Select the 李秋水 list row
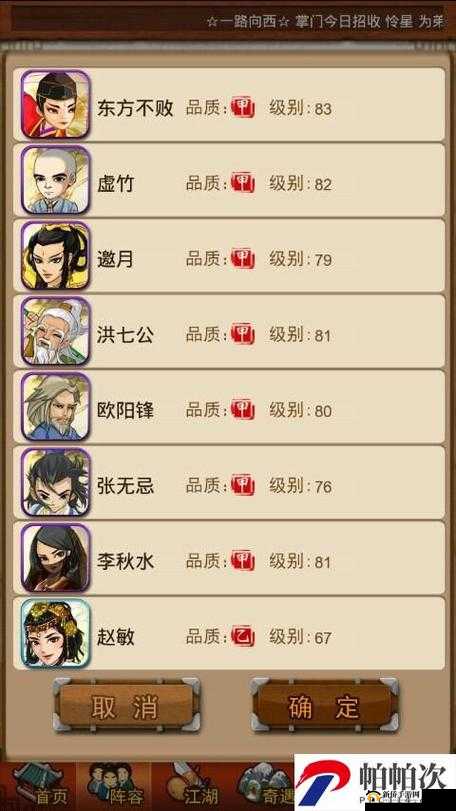 pos(229,558)
